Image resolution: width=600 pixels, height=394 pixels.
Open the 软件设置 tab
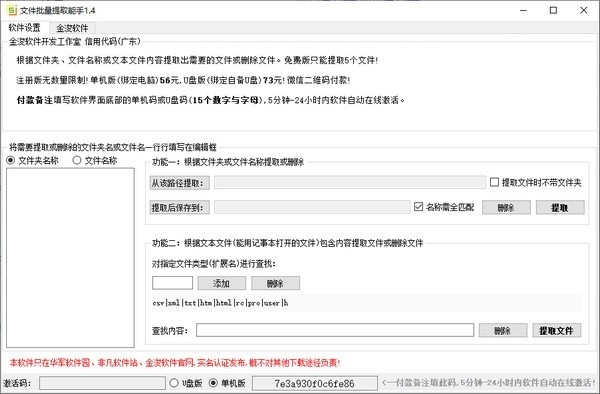click(x=24, y=28)
